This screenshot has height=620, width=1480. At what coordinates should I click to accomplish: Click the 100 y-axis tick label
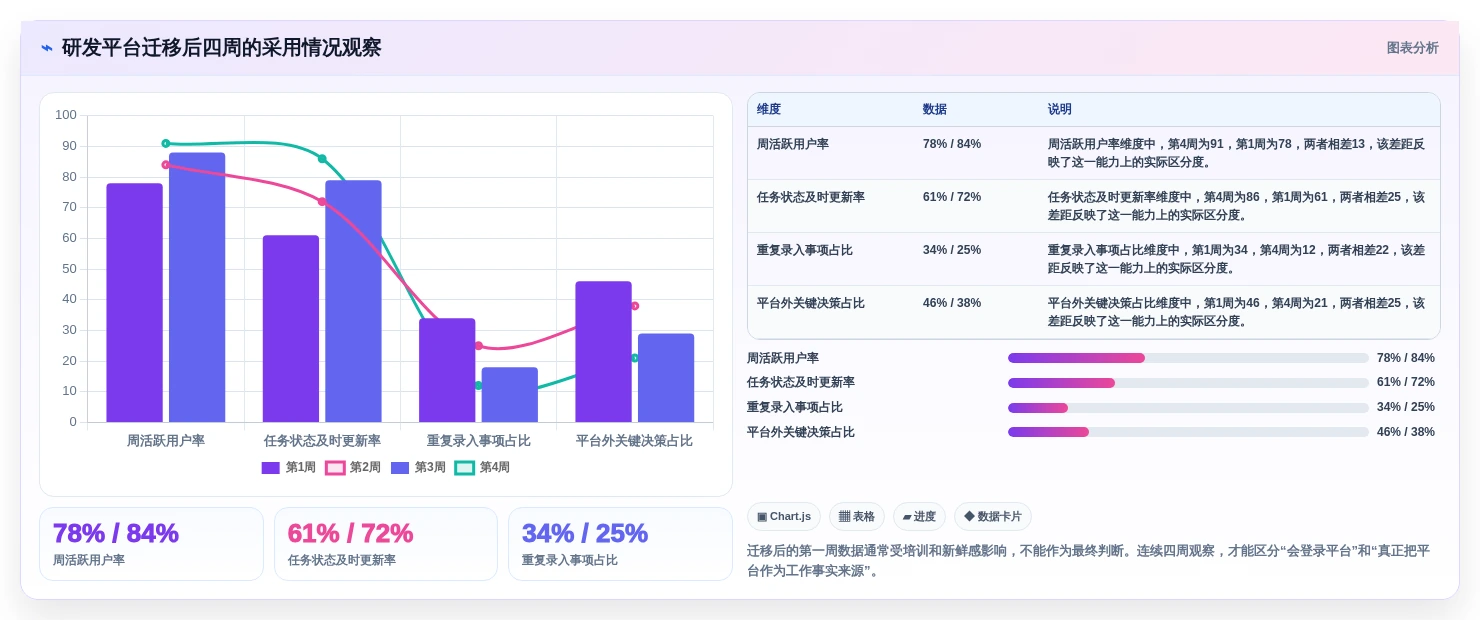[x=66, y=115]
